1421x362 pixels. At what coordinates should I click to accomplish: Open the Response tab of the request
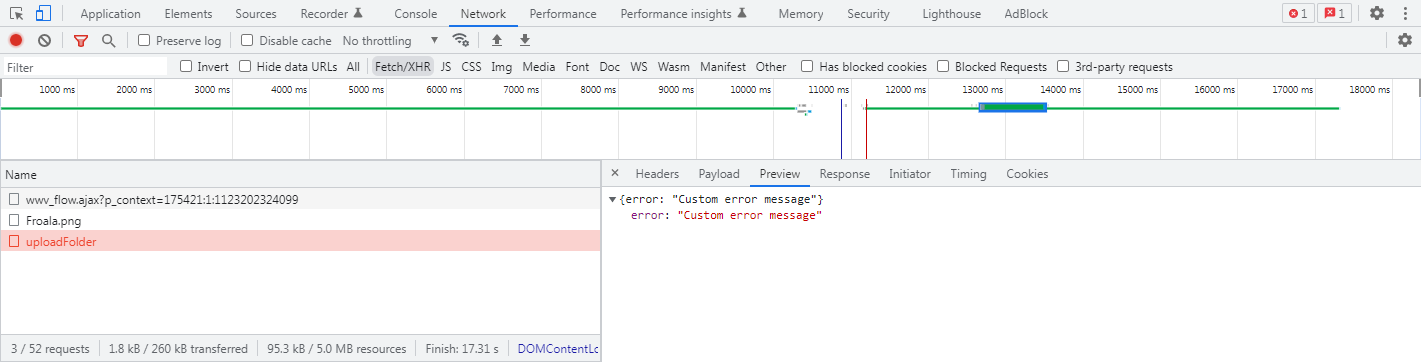tap(844, 174)
